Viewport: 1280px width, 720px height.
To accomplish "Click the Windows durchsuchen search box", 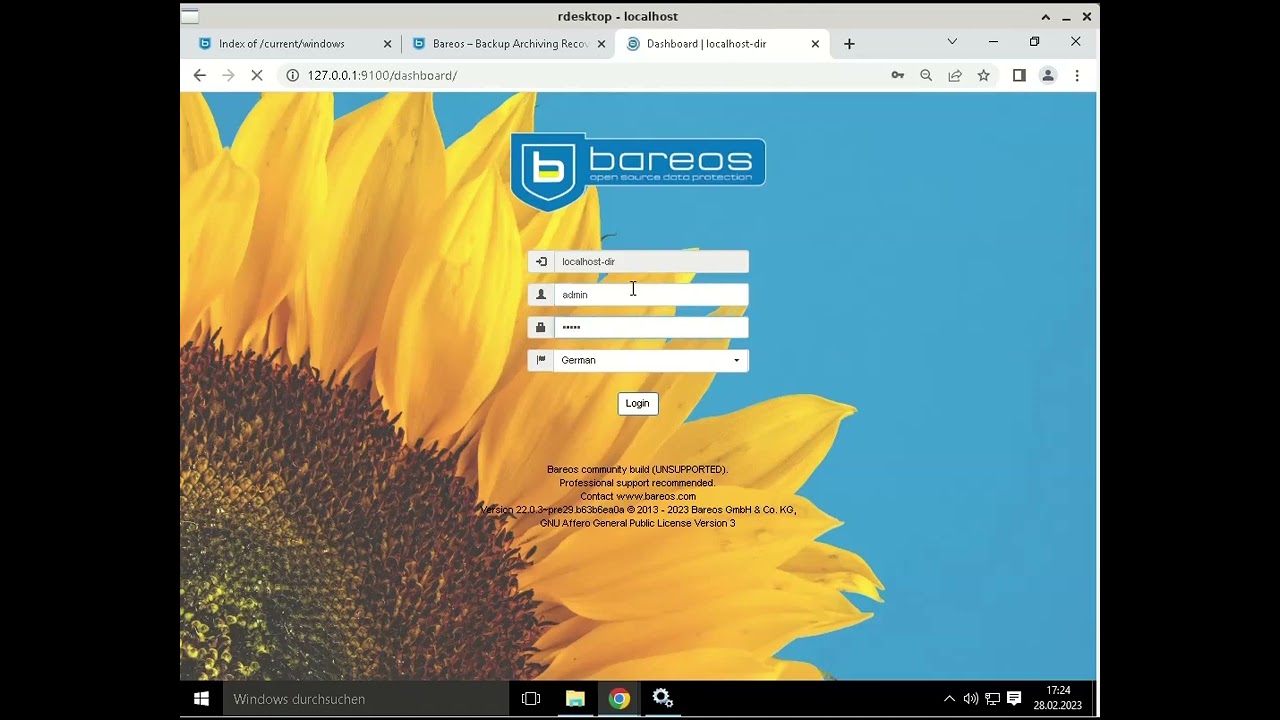I will (x=365, y=699).
